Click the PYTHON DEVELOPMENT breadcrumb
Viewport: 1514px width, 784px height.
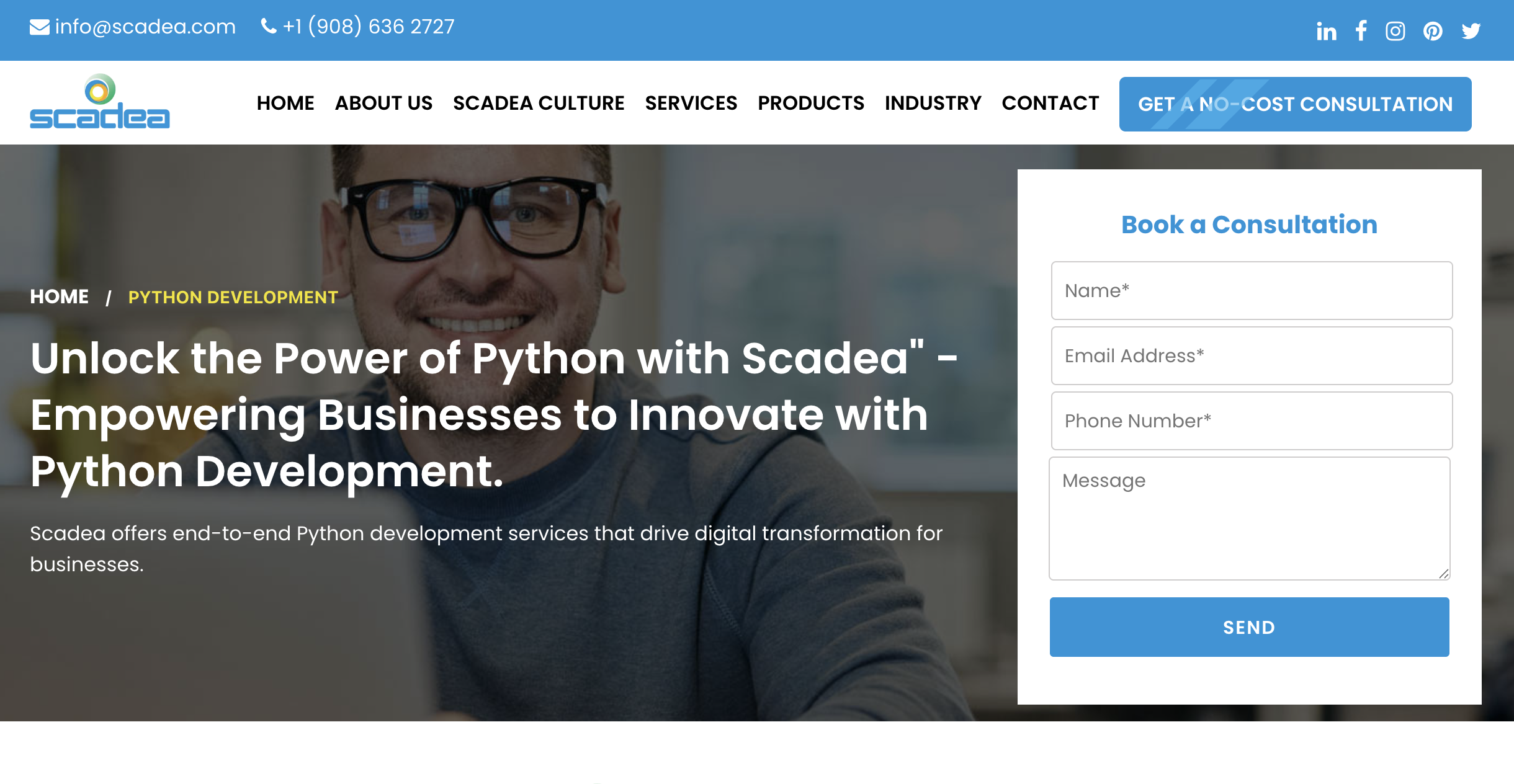pos(233,297)
